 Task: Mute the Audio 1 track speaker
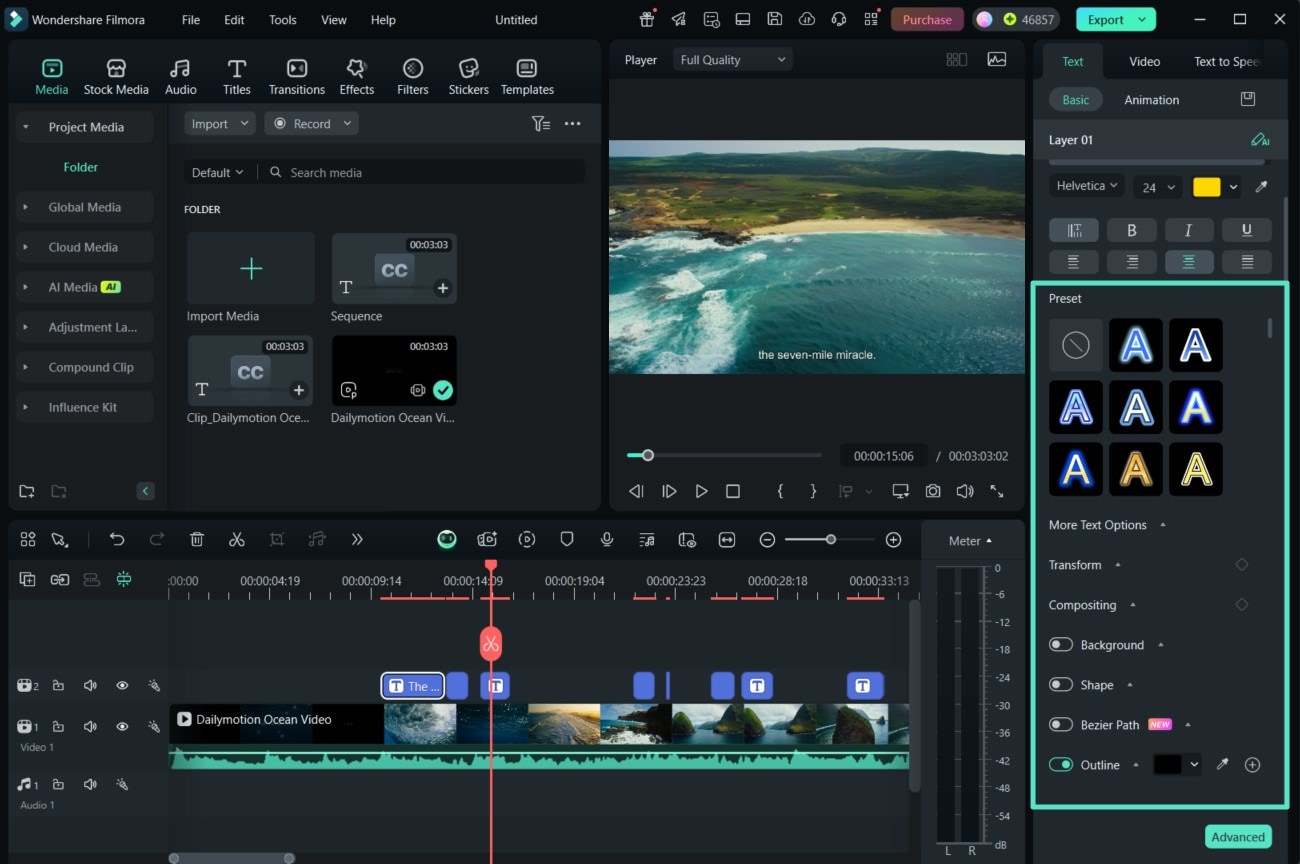90,784
